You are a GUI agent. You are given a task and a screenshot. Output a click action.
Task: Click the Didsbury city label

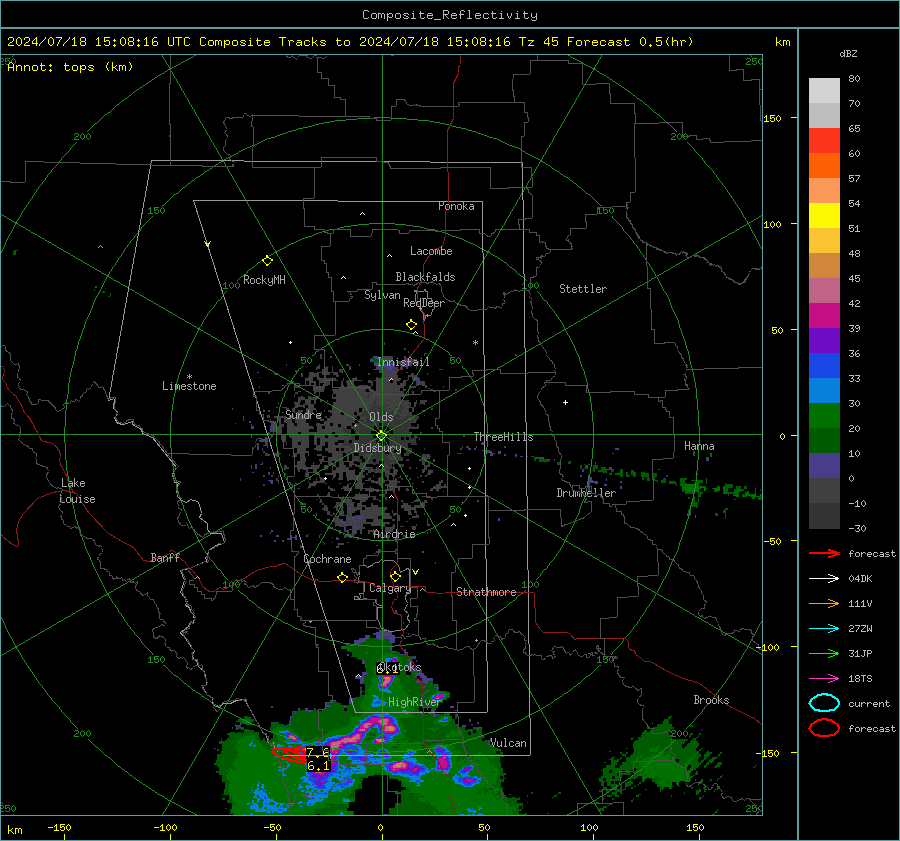pos(377,448)
